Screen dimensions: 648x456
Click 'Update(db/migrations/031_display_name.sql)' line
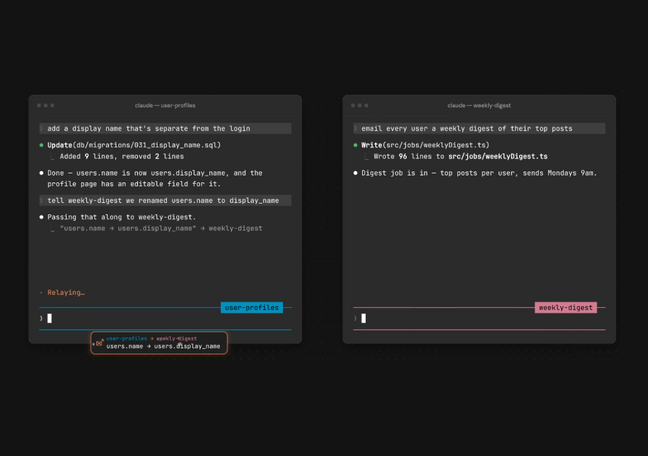134,145
